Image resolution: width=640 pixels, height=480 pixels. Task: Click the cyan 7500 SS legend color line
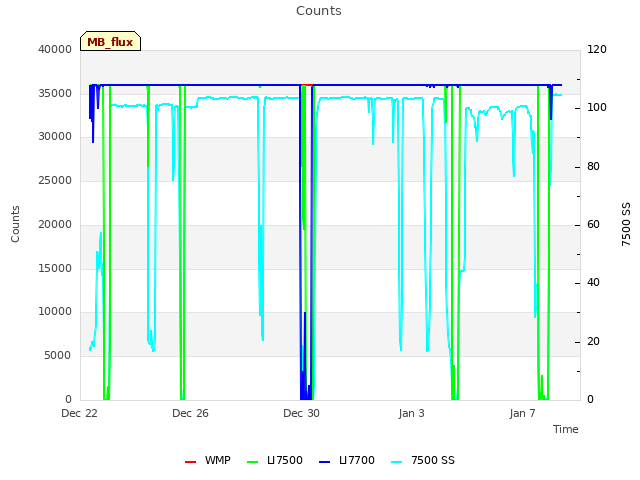397,462
